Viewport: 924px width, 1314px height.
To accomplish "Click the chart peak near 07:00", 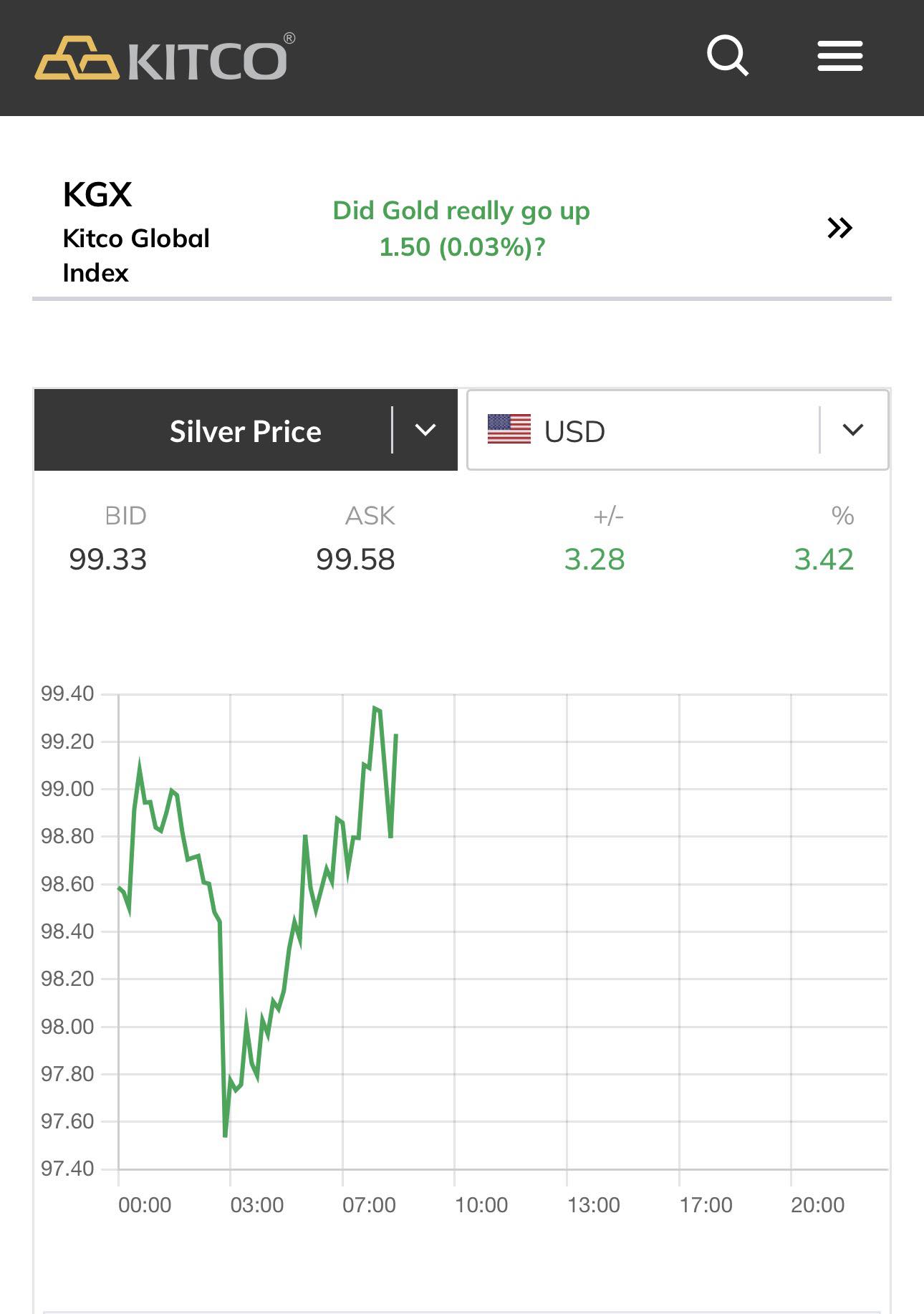I will click(x=375, y=709).
